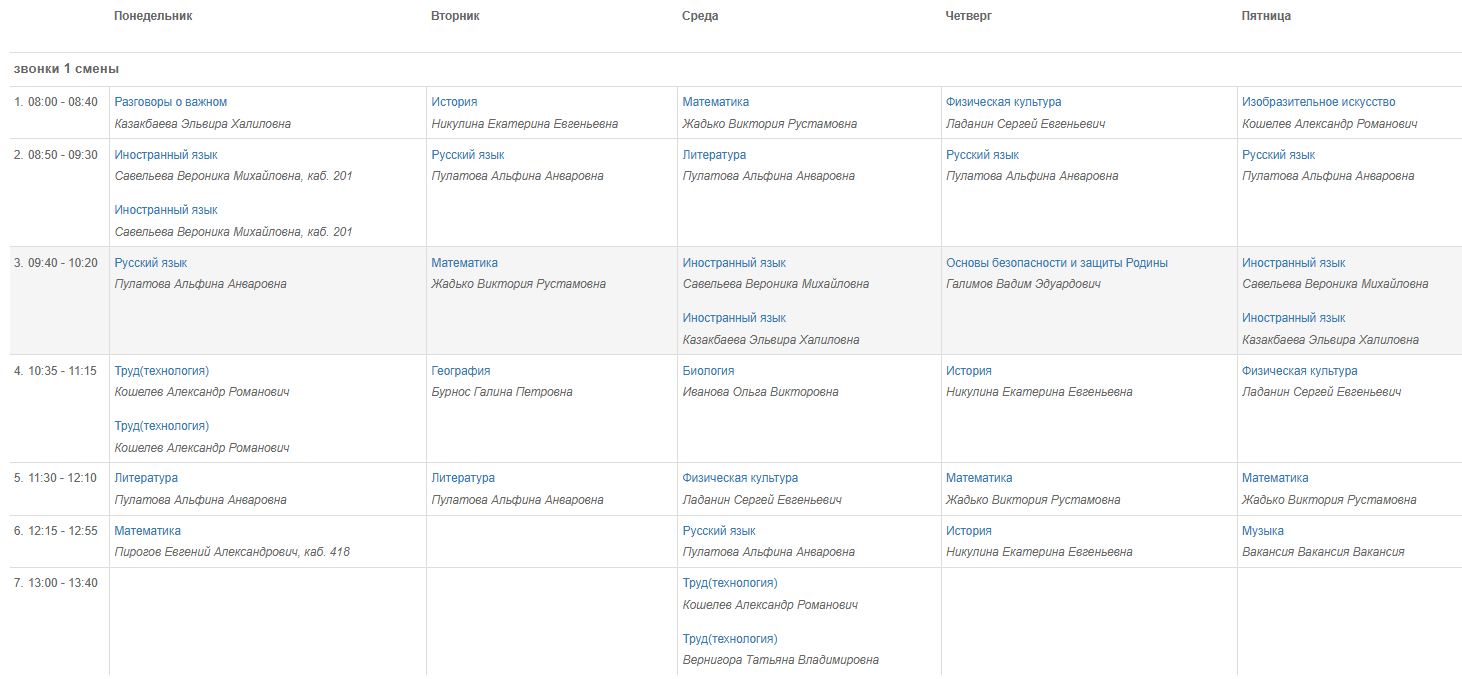Image resolution: width=1462 pixels, height=679 pixels.
Task: Select Friday's Музыка lesson
Action: (1263, 531)
